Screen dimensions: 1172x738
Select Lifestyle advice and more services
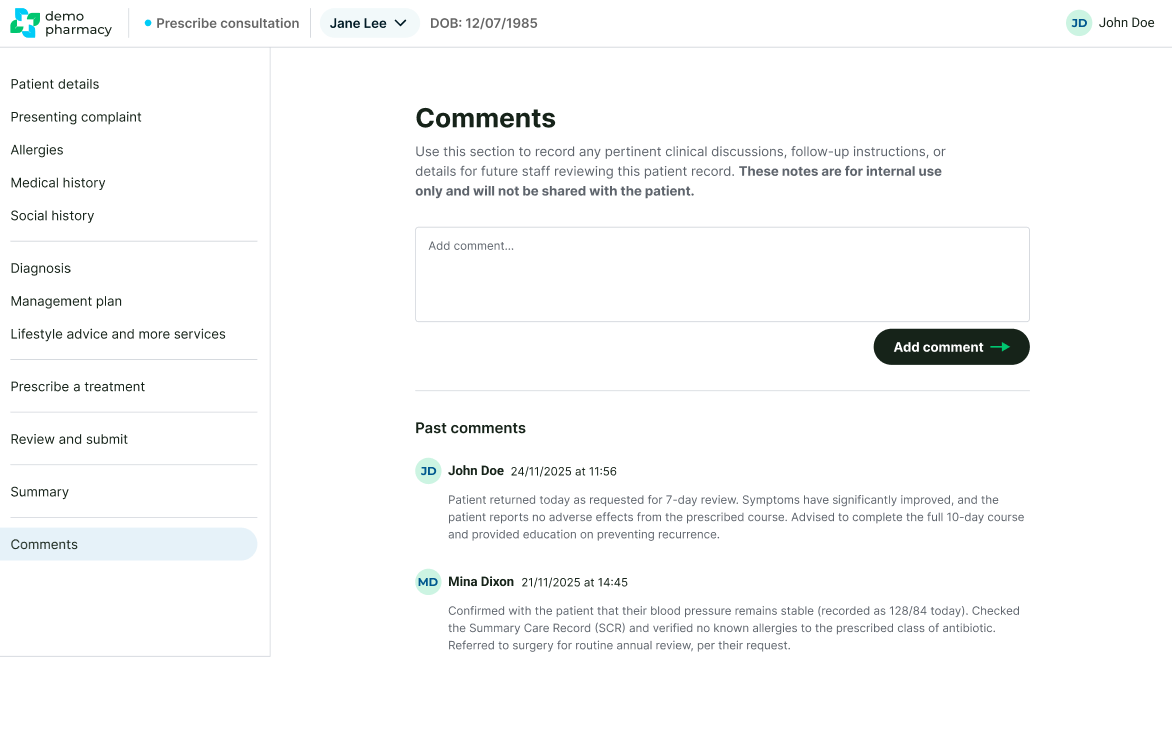pyautogui.click(x=118, y=334)
